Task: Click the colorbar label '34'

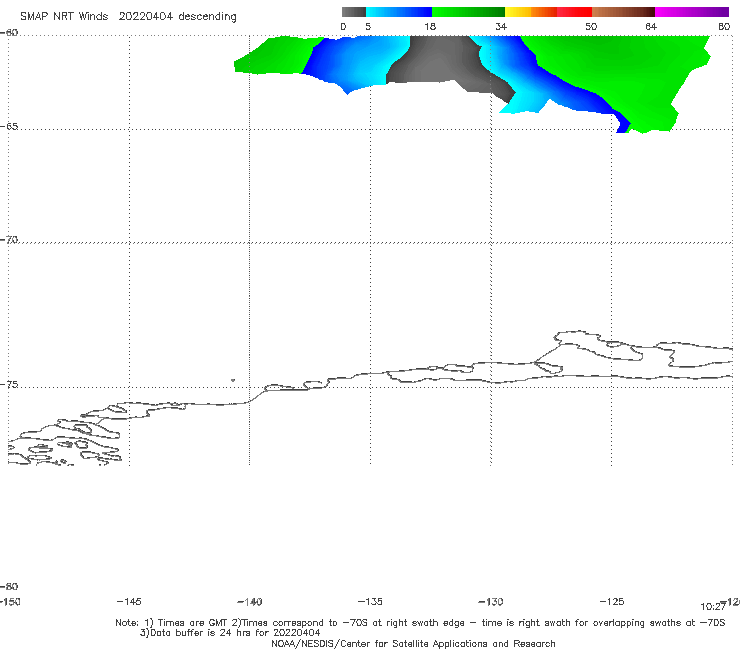Action: click(501, 27)
